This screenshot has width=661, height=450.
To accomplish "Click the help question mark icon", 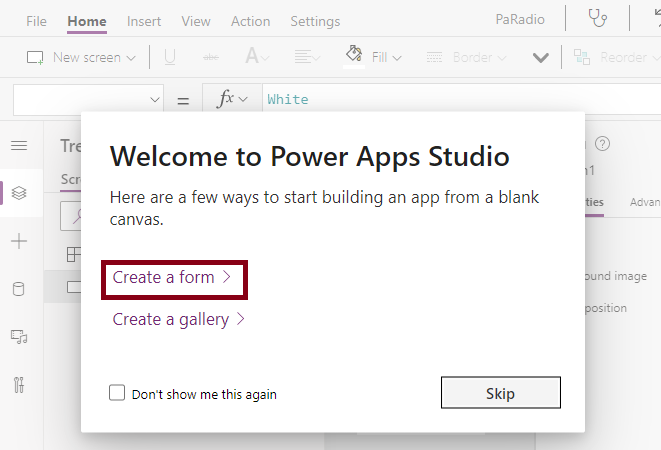I will [602, 144].
